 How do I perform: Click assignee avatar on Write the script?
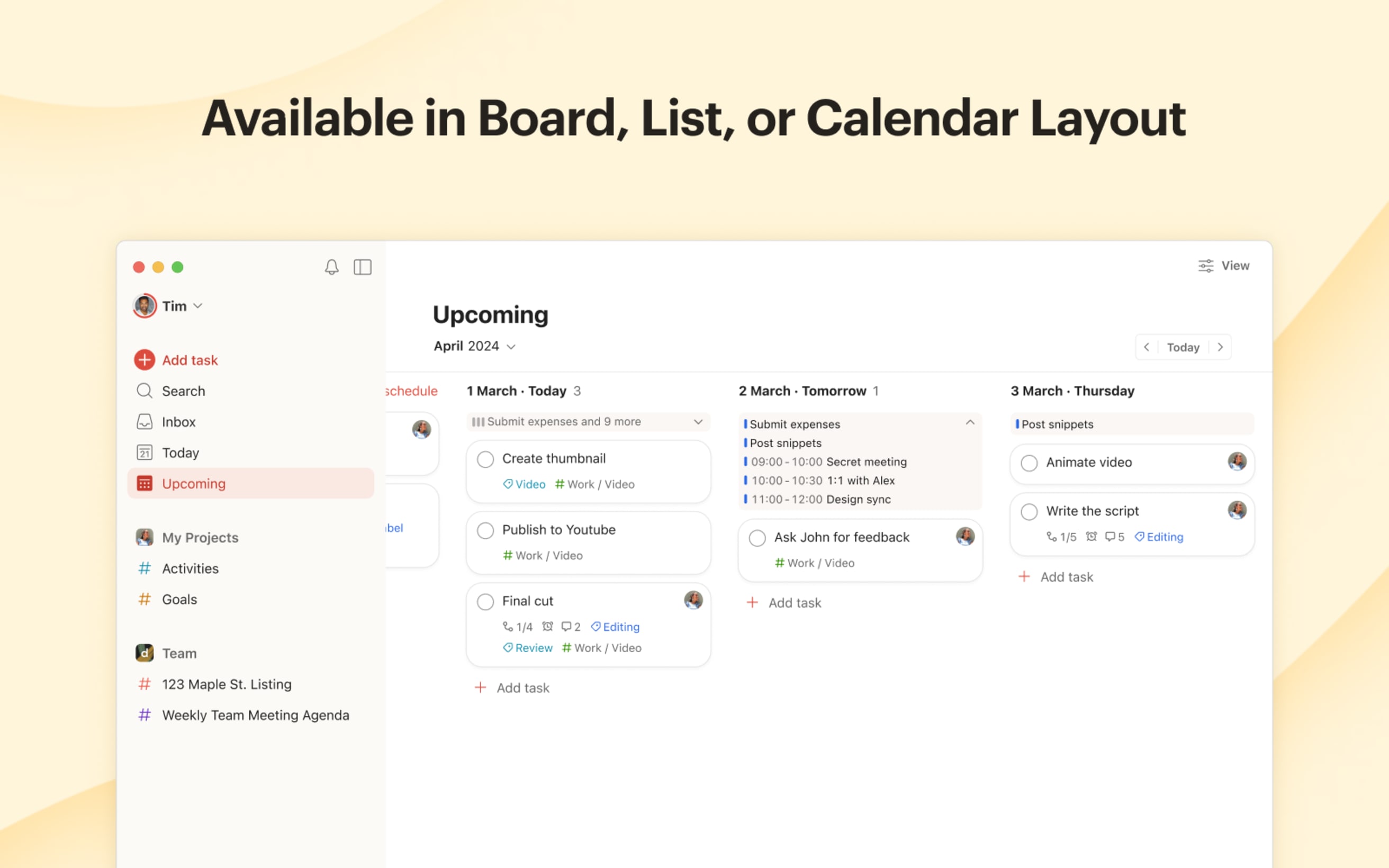tap(1237, 510)
